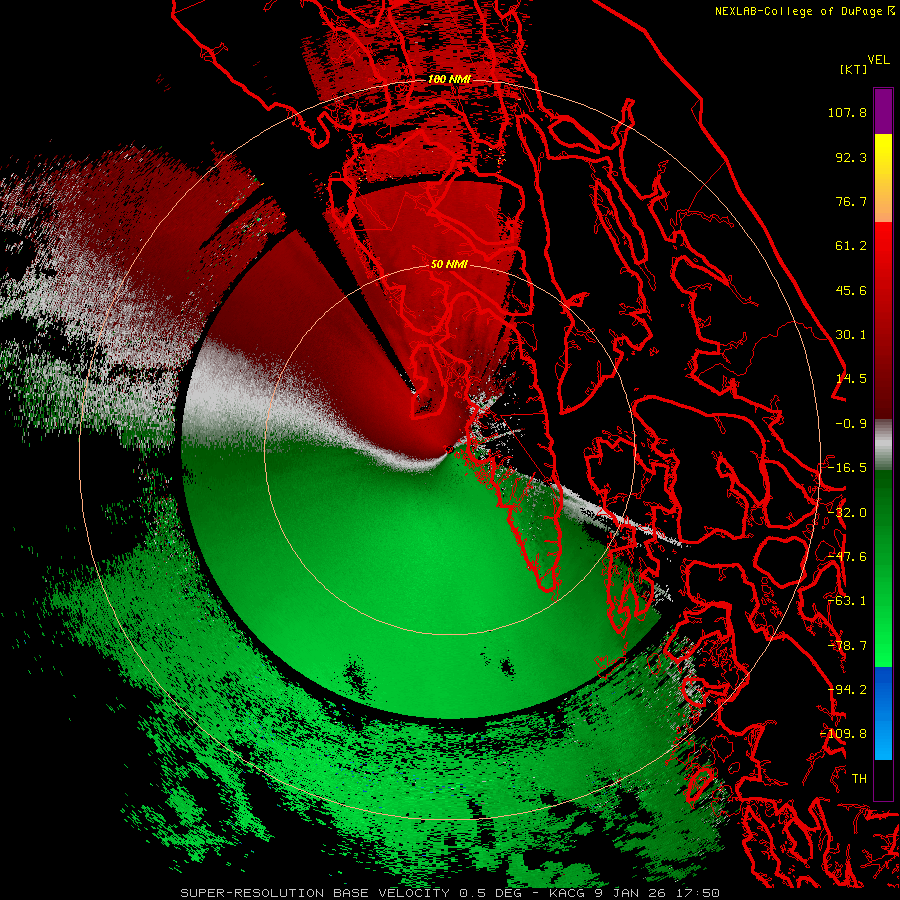Click the -16.5 legend value

[x=847, y=468]
